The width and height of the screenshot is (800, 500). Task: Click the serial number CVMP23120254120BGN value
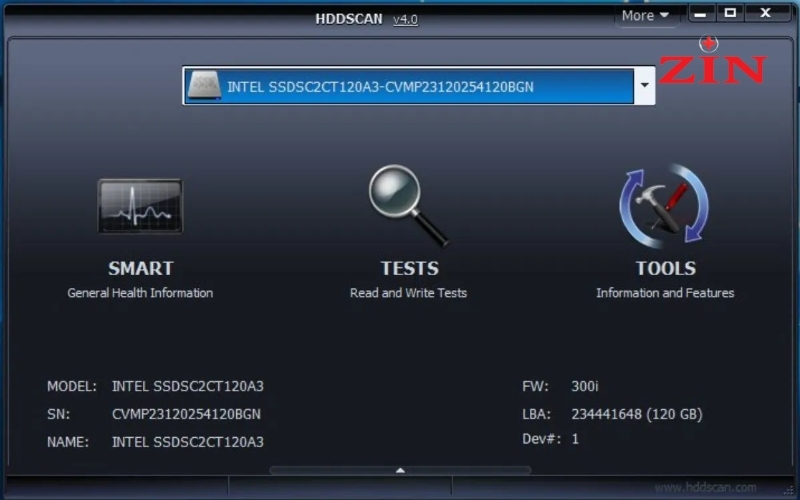186,414
